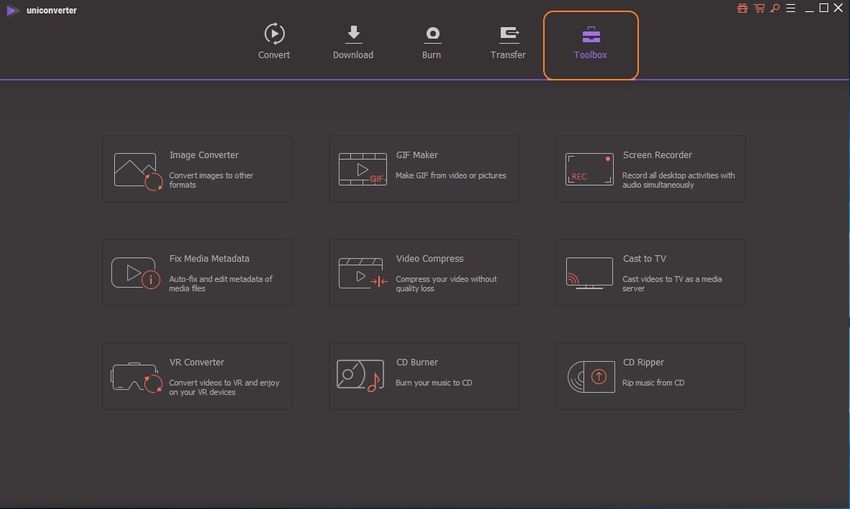Screen dimensions: 850x509
Task: Launch Screen Recorder via REC icon
Action: pos(589,170)
